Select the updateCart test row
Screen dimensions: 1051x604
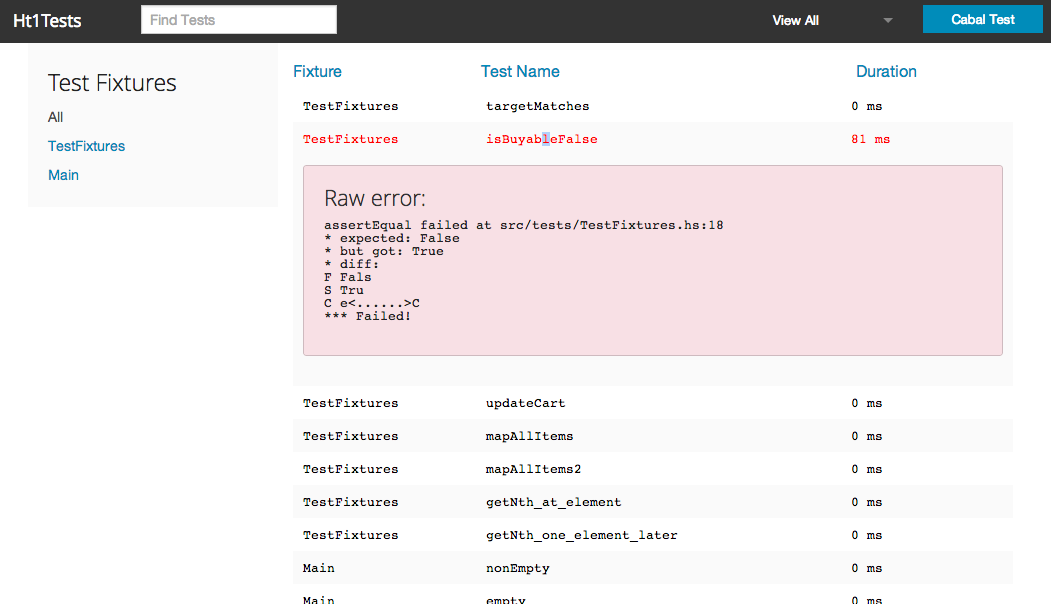coord(653,403)
